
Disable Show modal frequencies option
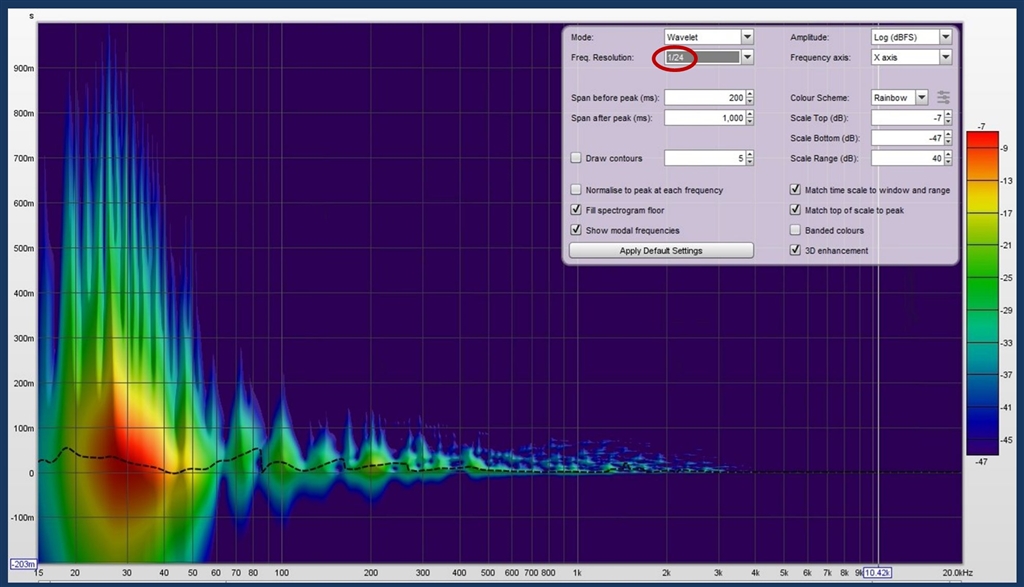(x=576, y=230)
